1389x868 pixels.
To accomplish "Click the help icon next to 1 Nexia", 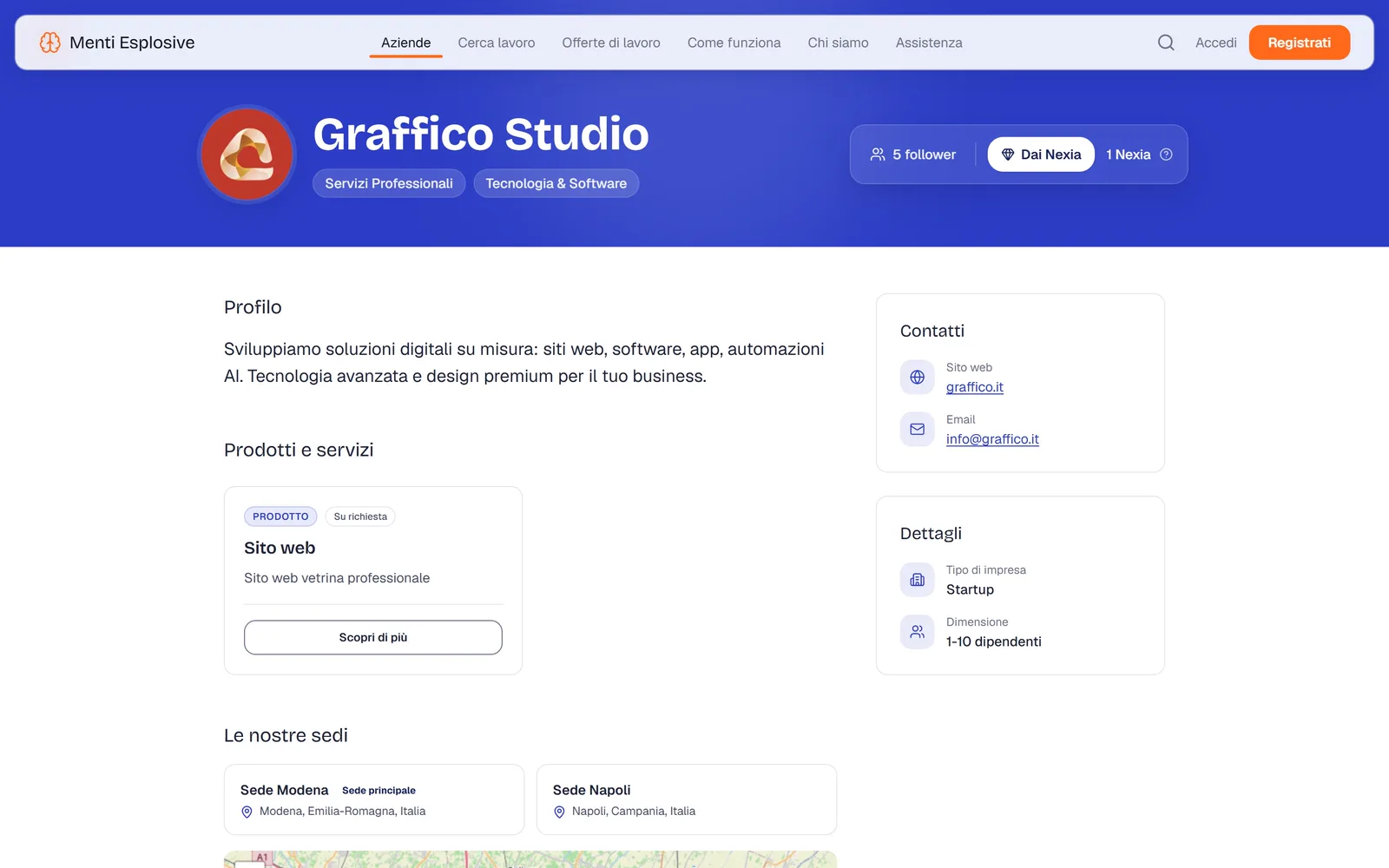I will (x=1166, y=155).
